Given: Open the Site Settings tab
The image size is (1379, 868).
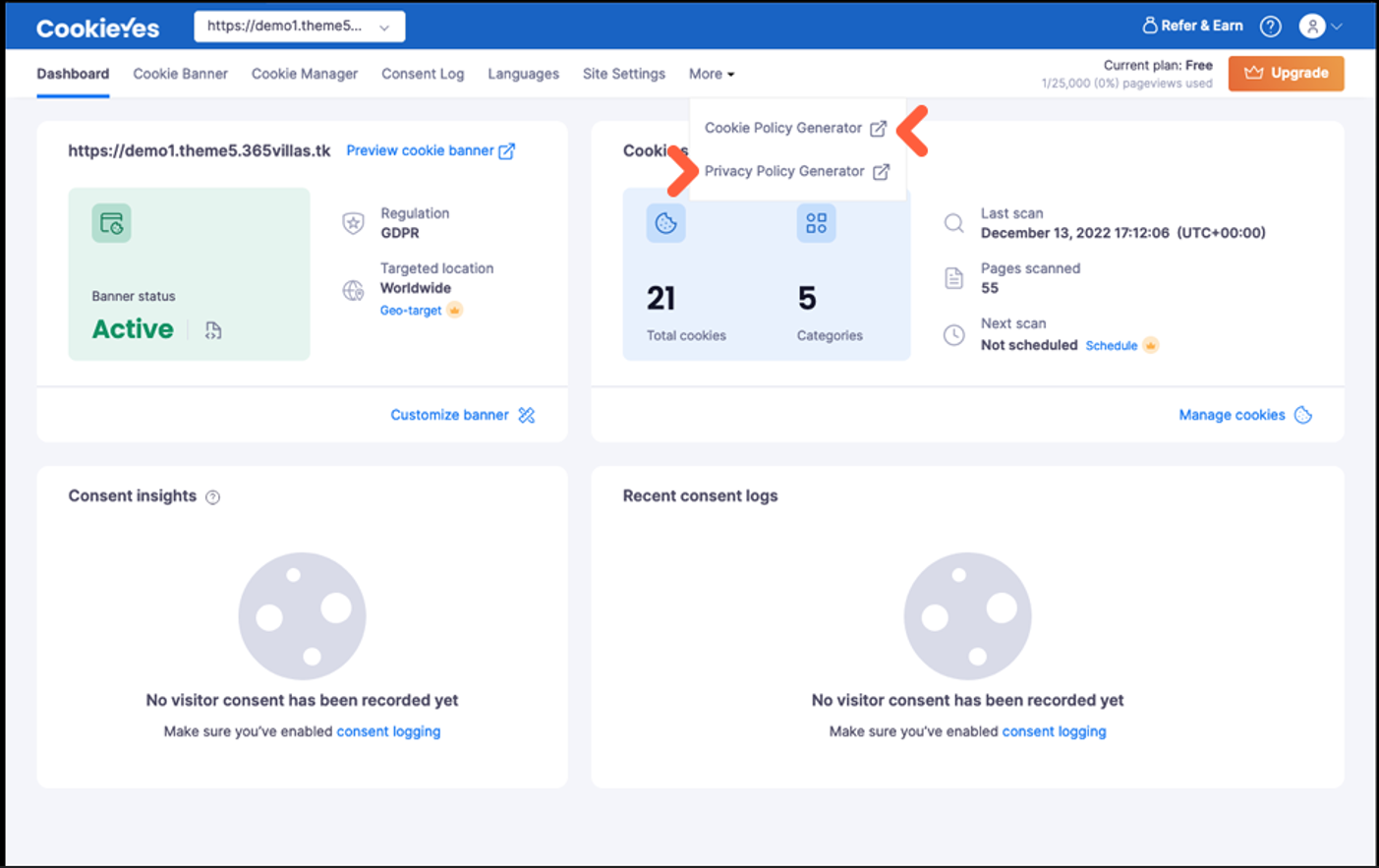Looking at the screenshot, I should pos(623,74).
